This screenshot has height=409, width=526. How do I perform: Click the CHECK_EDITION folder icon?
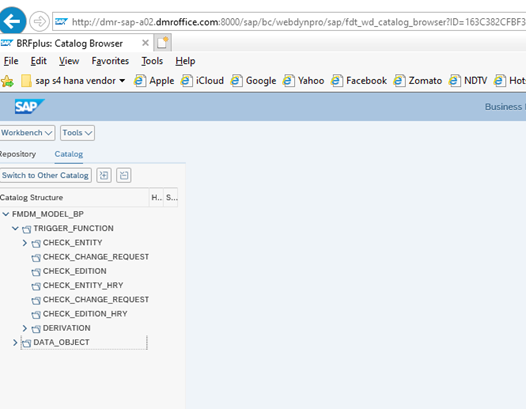(36, 272)
